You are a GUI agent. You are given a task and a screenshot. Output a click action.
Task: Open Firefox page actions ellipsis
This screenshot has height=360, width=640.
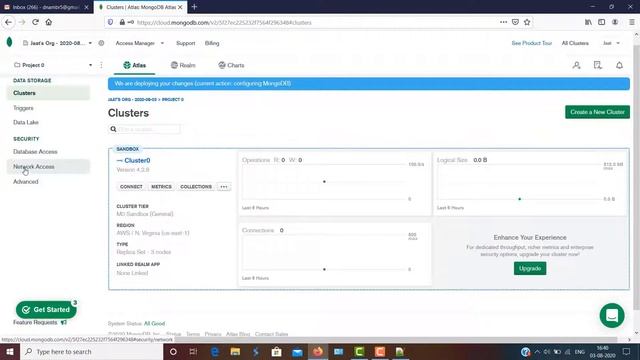(x=503, y=22)
